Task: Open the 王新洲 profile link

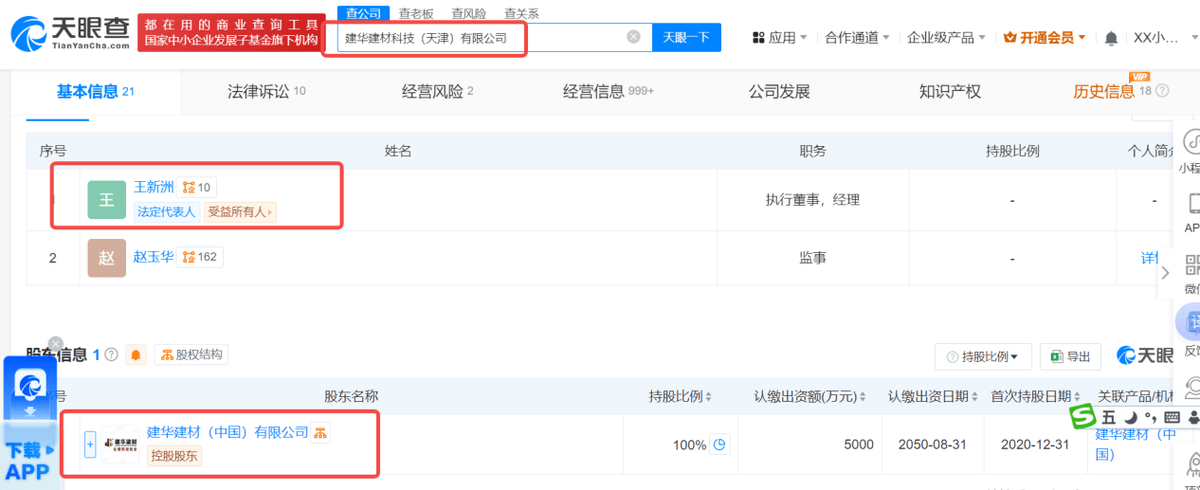Action: tap(154, 187)
